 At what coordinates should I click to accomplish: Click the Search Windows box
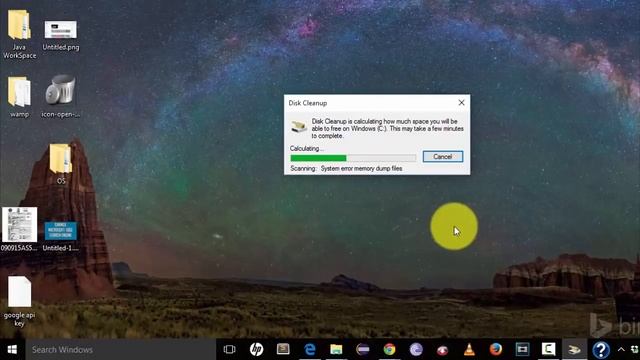pyautogui.click(x=121, y=350)
